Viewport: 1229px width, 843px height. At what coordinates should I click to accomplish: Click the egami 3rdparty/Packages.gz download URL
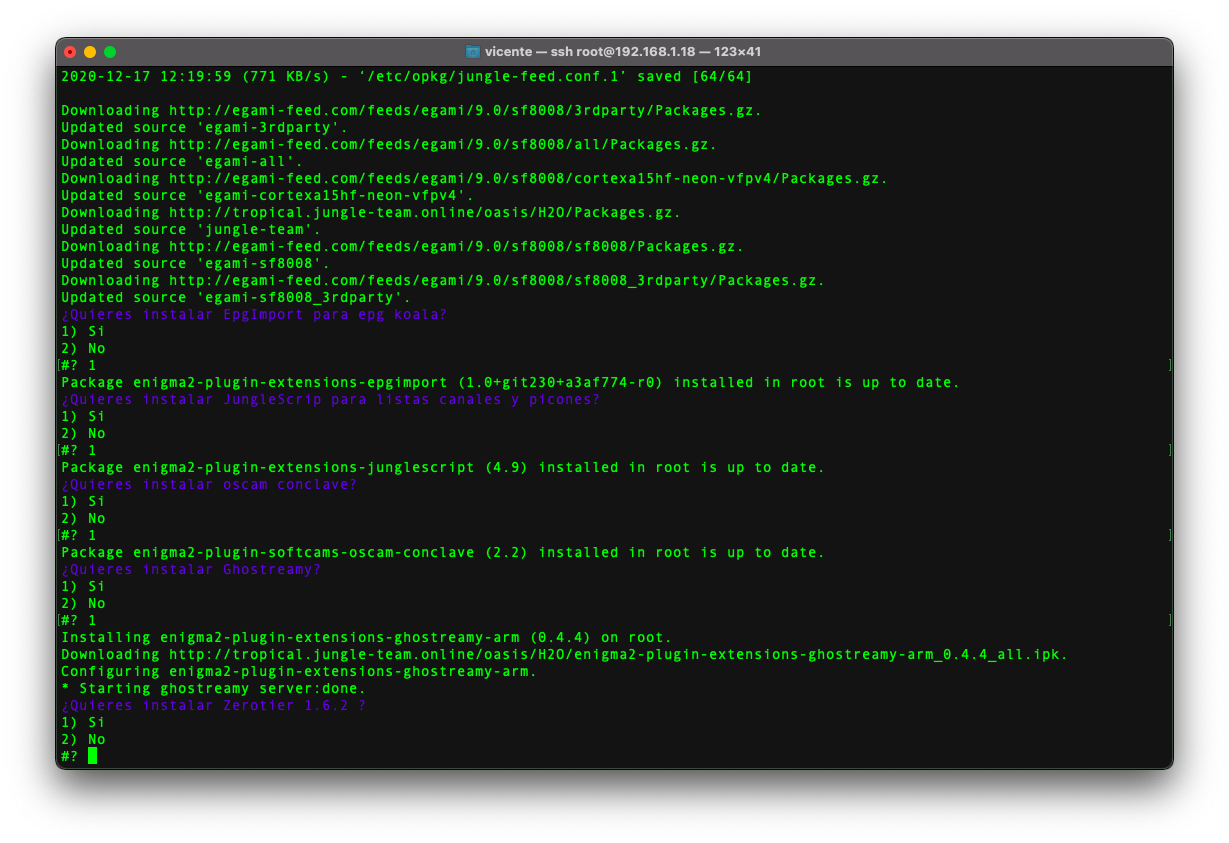click(x=464, y=110)
